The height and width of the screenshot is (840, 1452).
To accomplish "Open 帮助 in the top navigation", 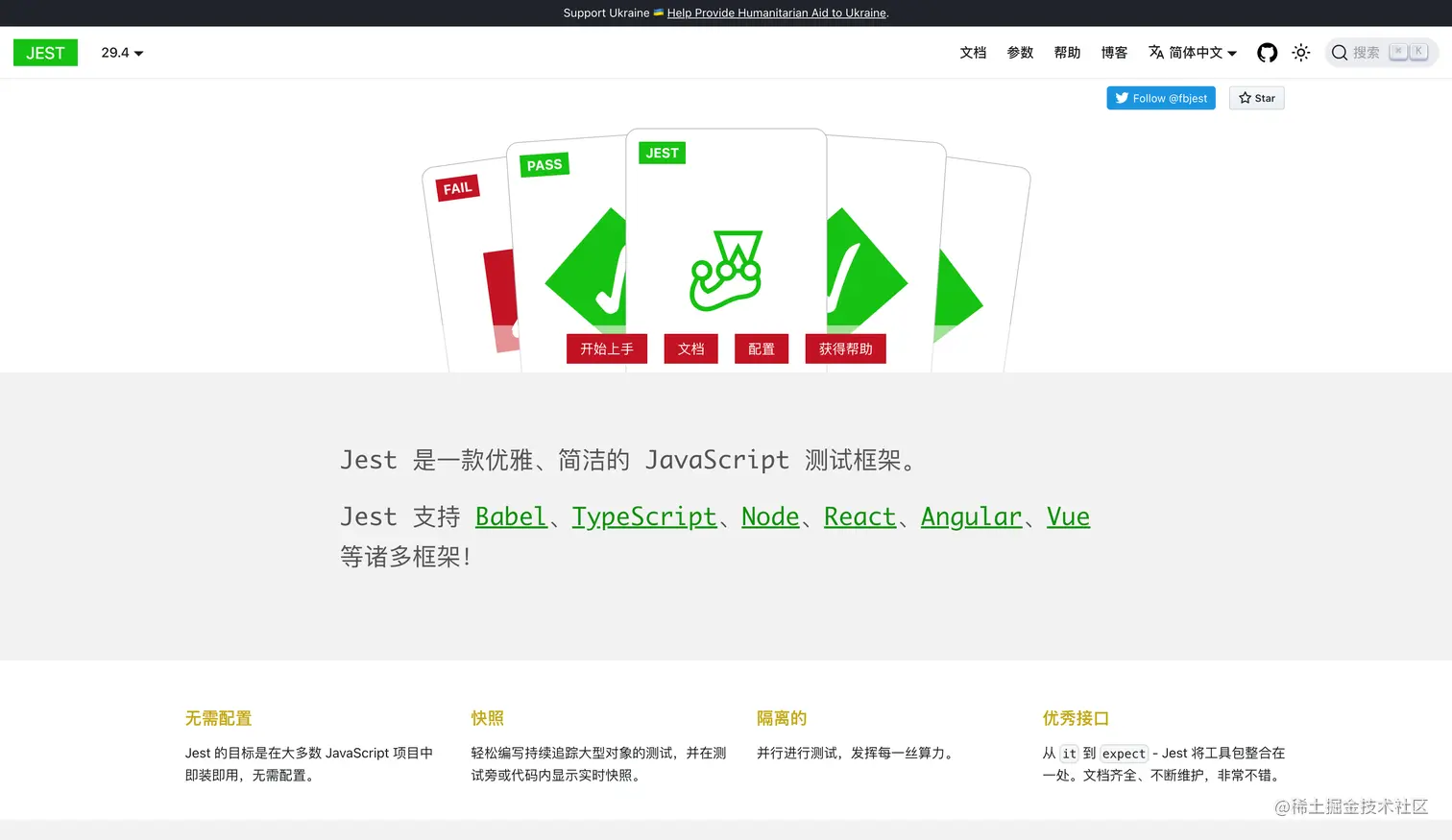I will [1067, 53].
